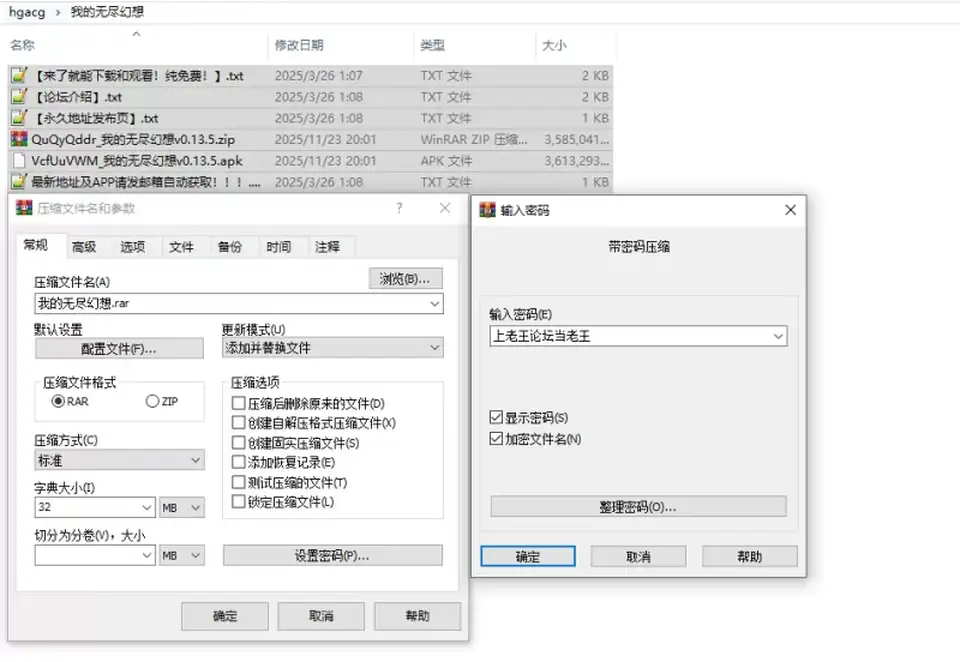Image resolution: width=960 pixels, height=662 pixels.
Task: Click 配置文件(F)... button
Action: [x=119, y=348]
